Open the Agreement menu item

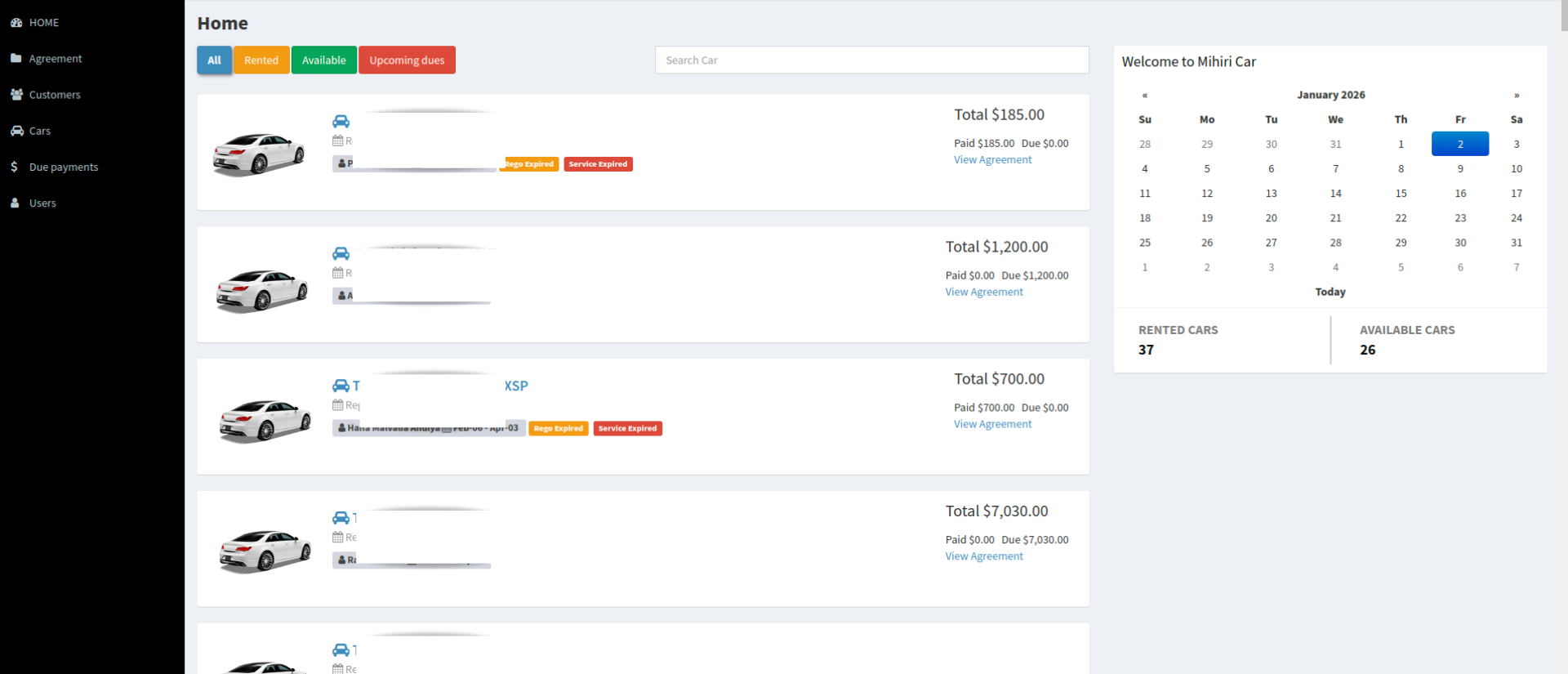(56, 59)
